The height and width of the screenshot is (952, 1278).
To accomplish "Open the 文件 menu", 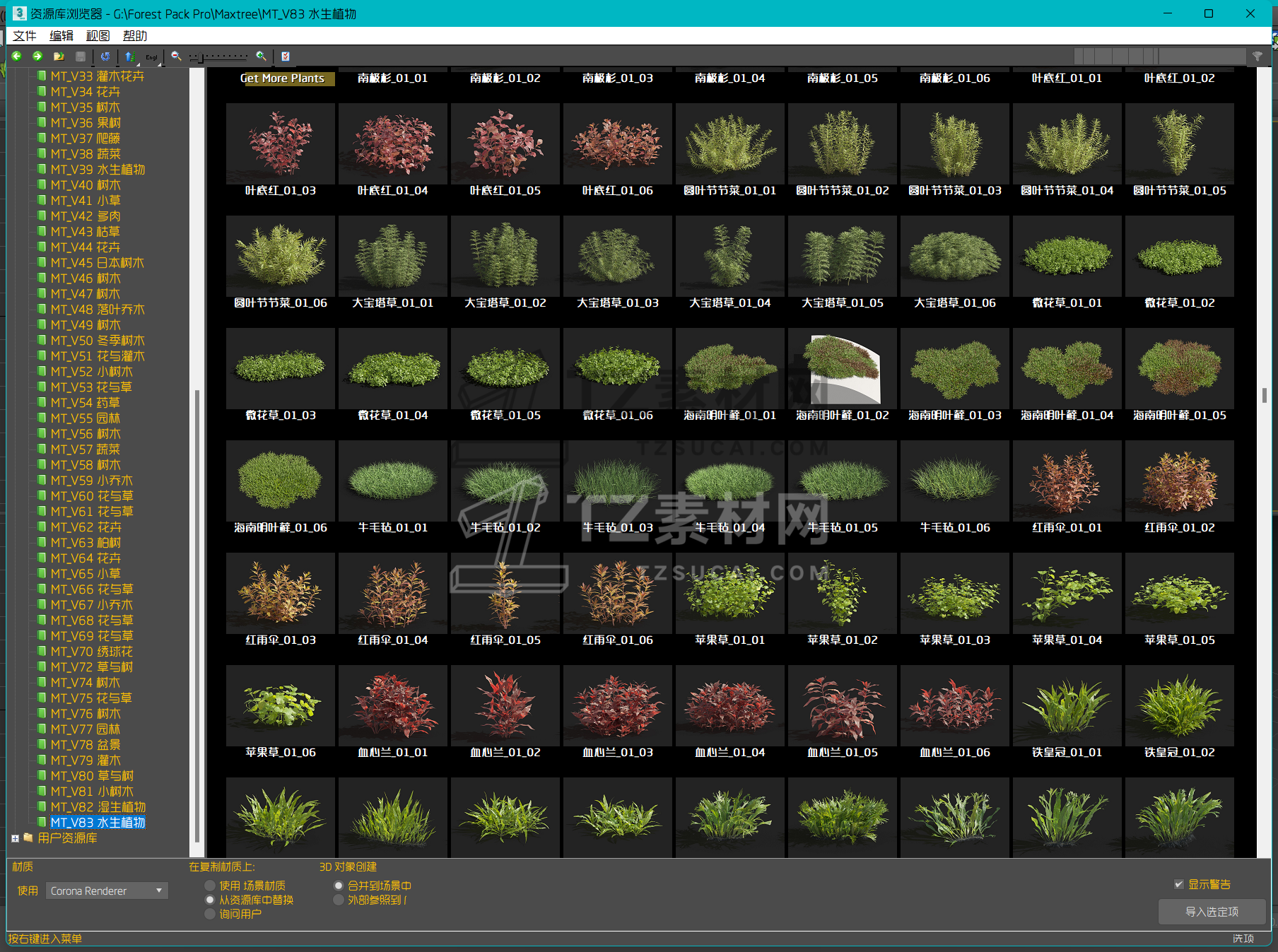I will (24, 36).
